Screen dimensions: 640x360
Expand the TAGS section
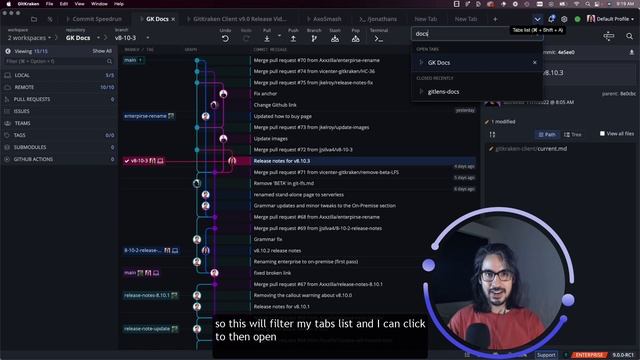click(x=59, y=135)
